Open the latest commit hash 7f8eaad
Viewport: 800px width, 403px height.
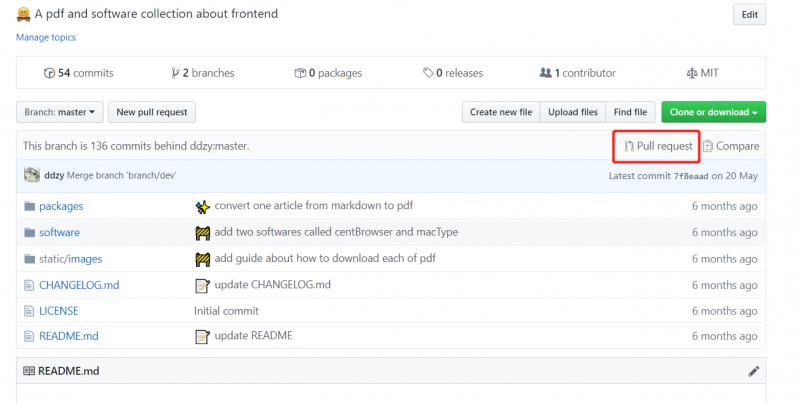pyautogui.click(x=692, y=175)
